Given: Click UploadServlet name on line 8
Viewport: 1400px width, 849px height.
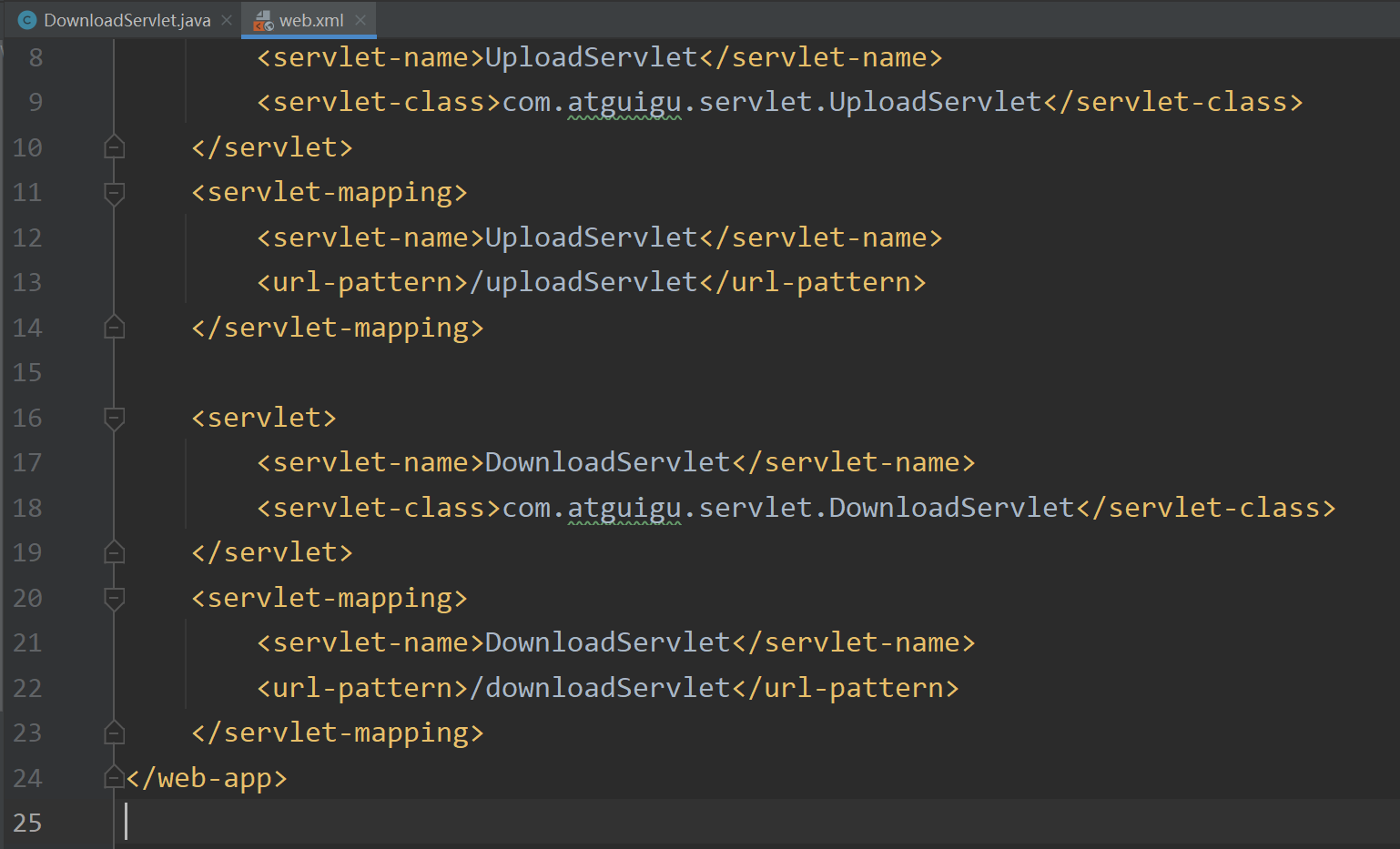Looking at the screenshot, I should click(591, 57).
